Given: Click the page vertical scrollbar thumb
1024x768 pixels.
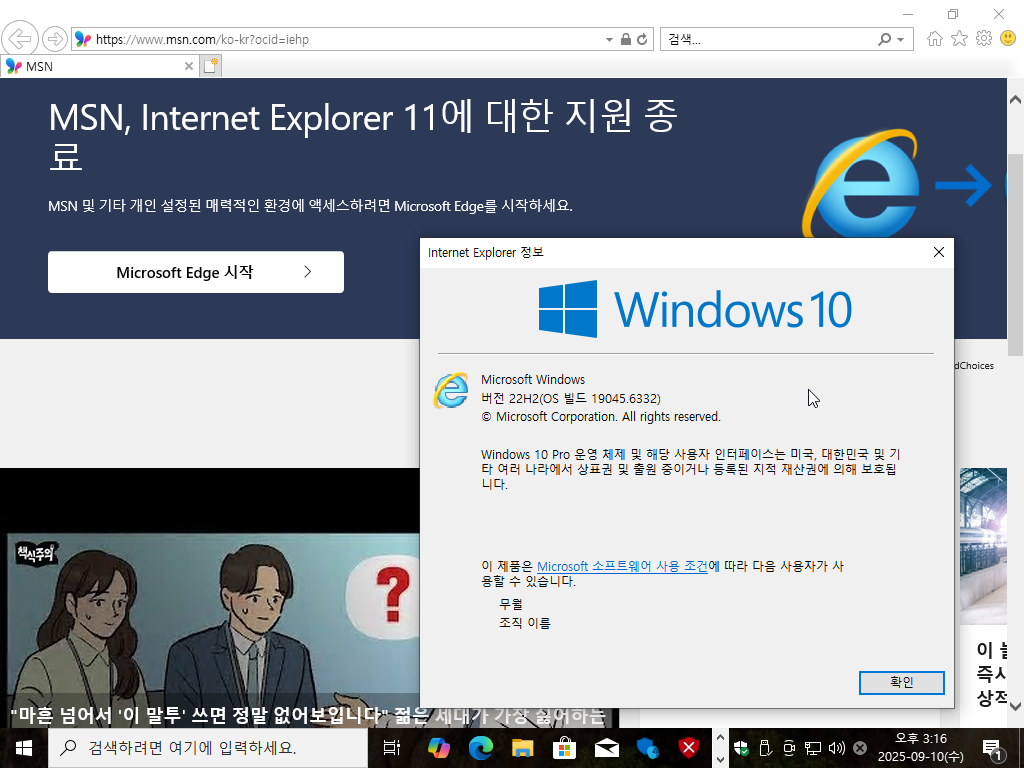Looking at the screenshot, I should (x=1015, y=255).
